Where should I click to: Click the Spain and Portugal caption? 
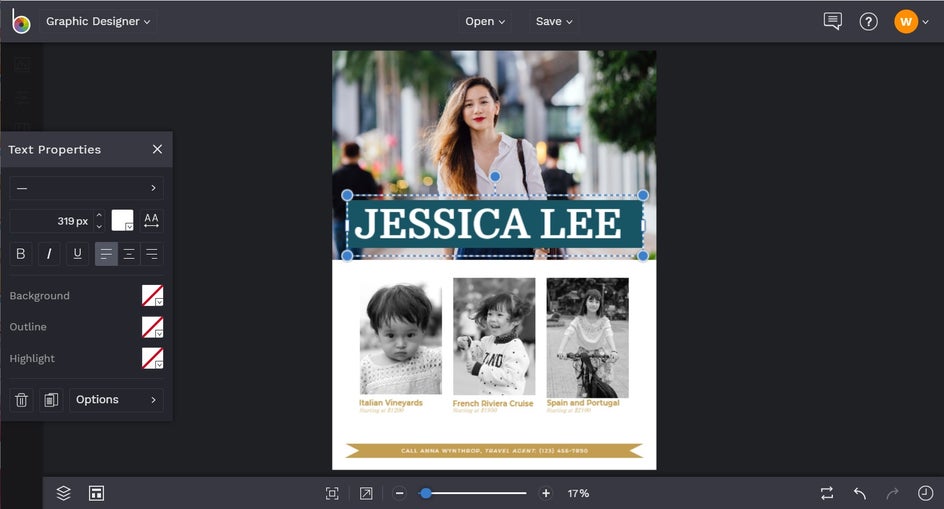click(x=583, y=402)
